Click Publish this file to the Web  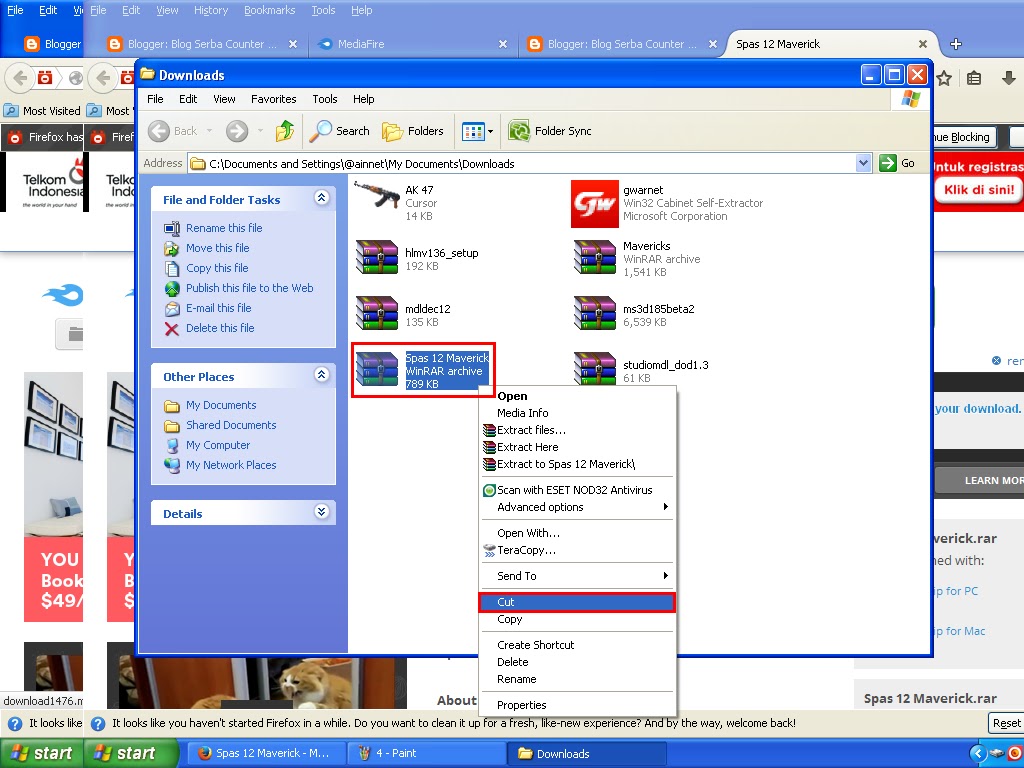[x=249, y=288]
